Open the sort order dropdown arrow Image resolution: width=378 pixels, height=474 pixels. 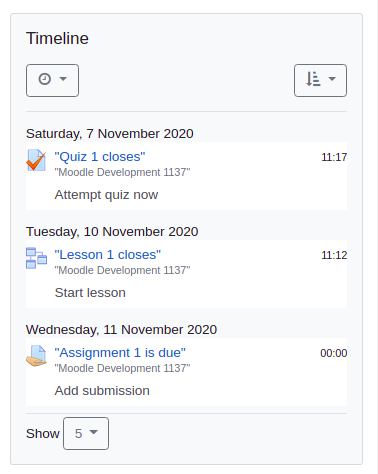pyautogui.click(x=332, y=79)
